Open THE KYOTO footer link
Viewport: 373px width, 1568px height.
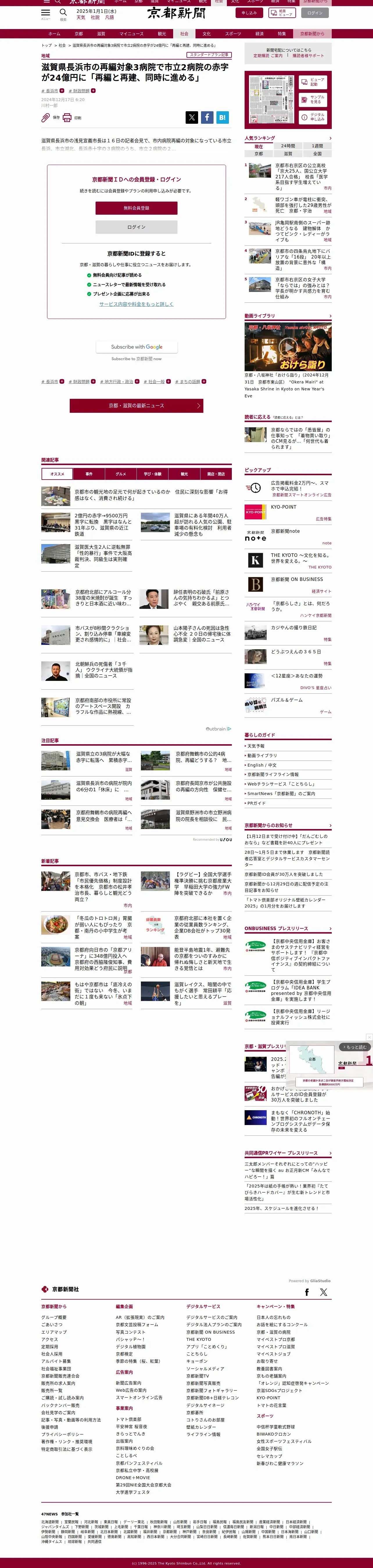pos(199,1339)
